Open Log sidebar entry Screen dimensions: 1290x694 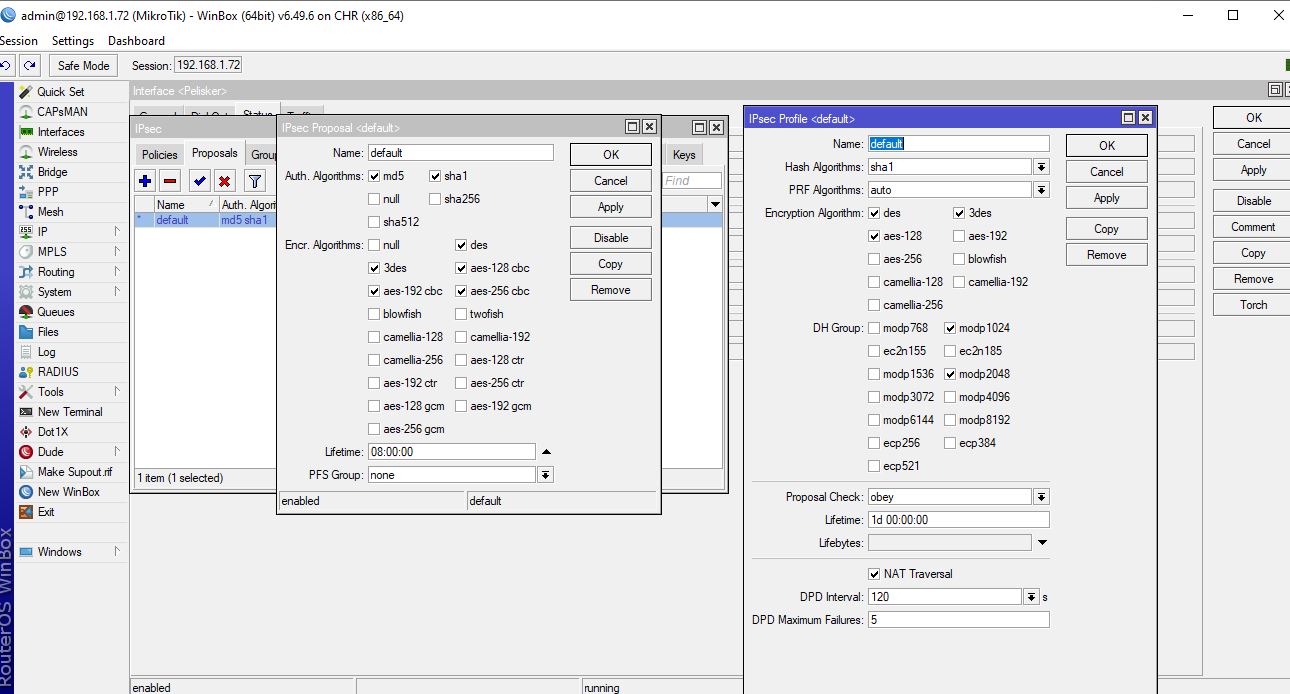[47, 352]
